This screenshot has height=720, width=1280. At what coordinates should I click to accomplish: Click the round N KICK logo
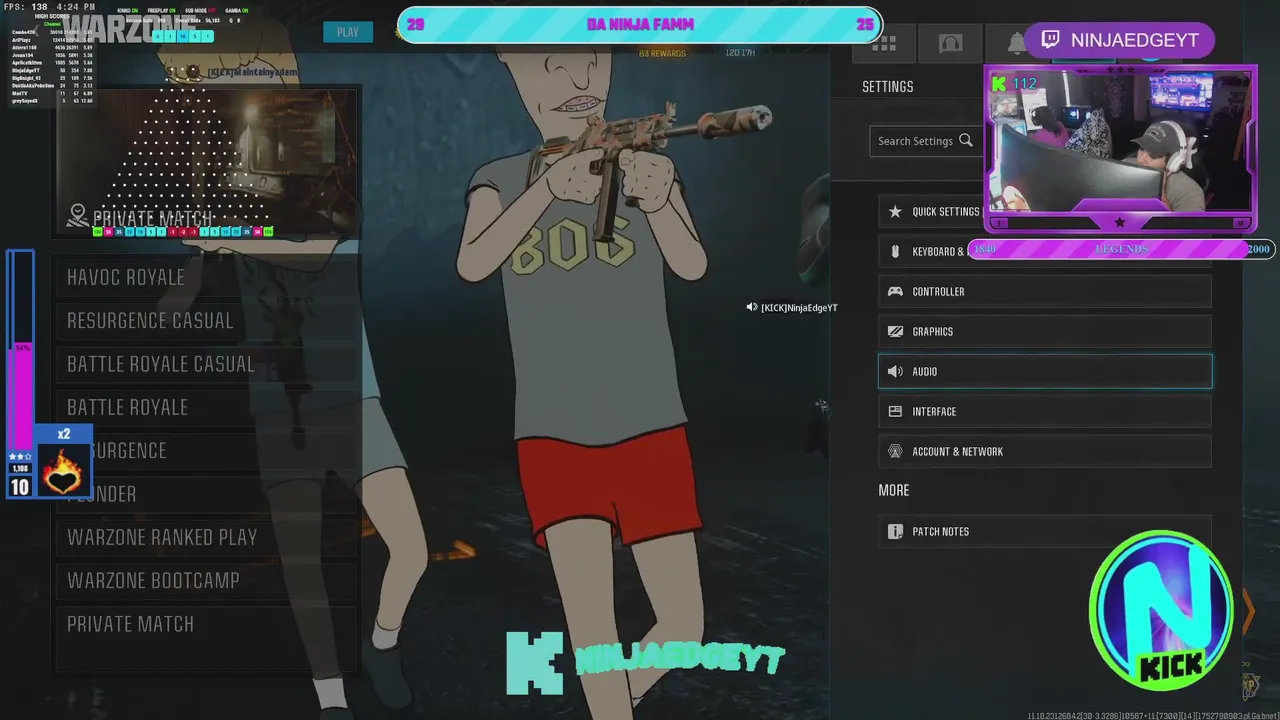pyautogui.click(x=1160, y=612)
